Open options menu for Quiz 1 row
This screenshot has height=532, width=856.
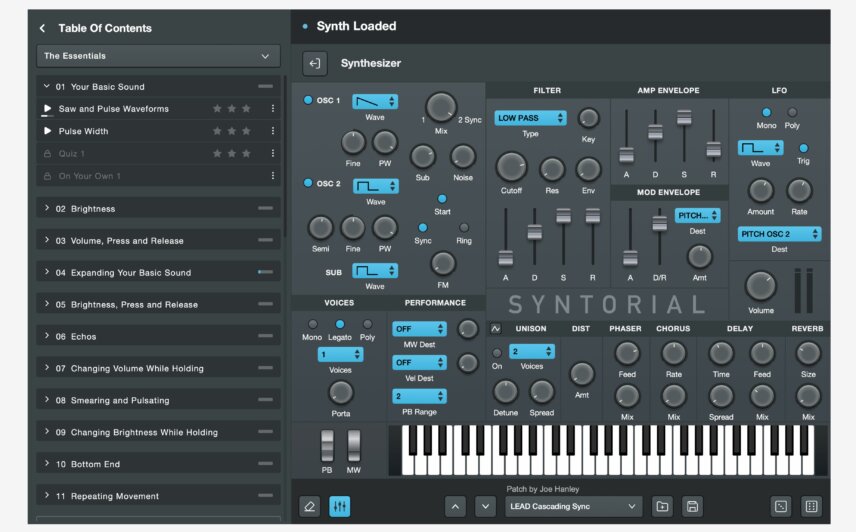tap(272, 153)
